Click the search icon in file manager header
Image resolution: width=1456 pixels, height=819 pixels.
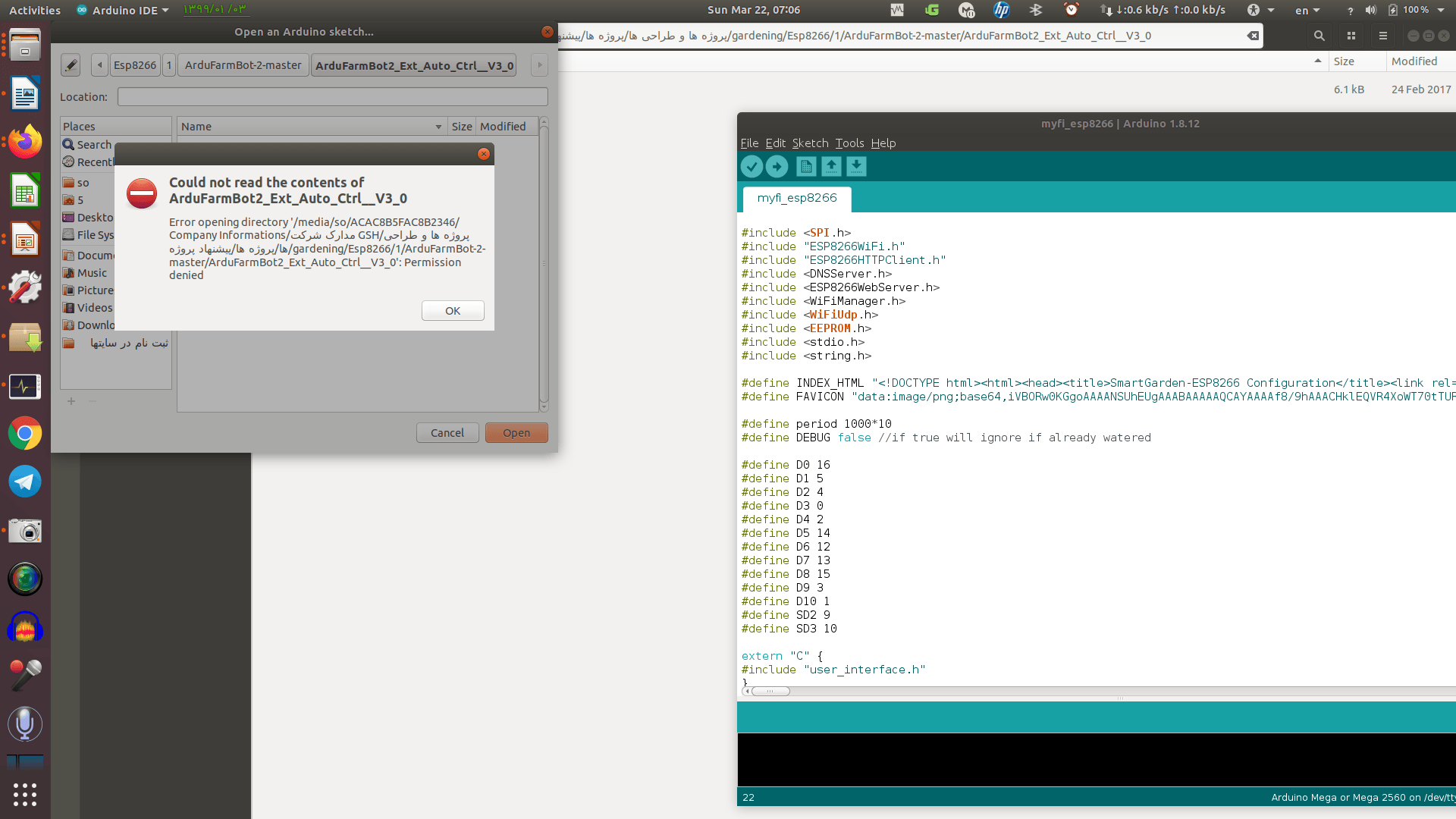pos(1319,36)
